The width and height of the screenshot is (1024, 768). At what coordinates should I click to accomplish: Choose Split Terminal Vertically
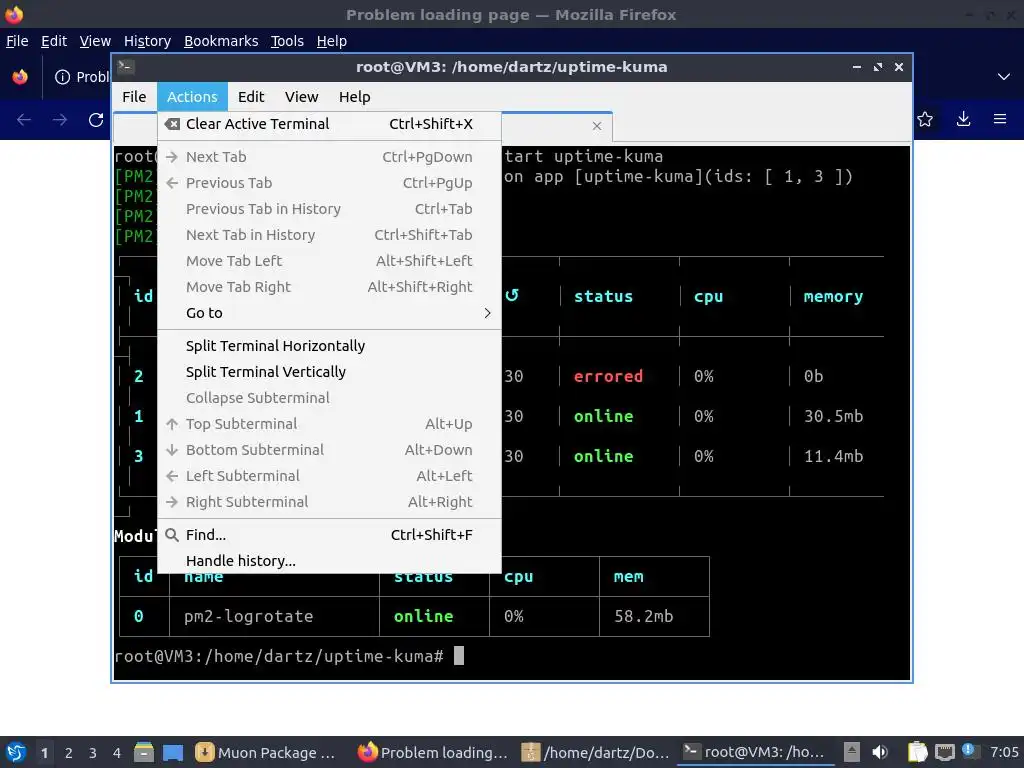[329, 372]
